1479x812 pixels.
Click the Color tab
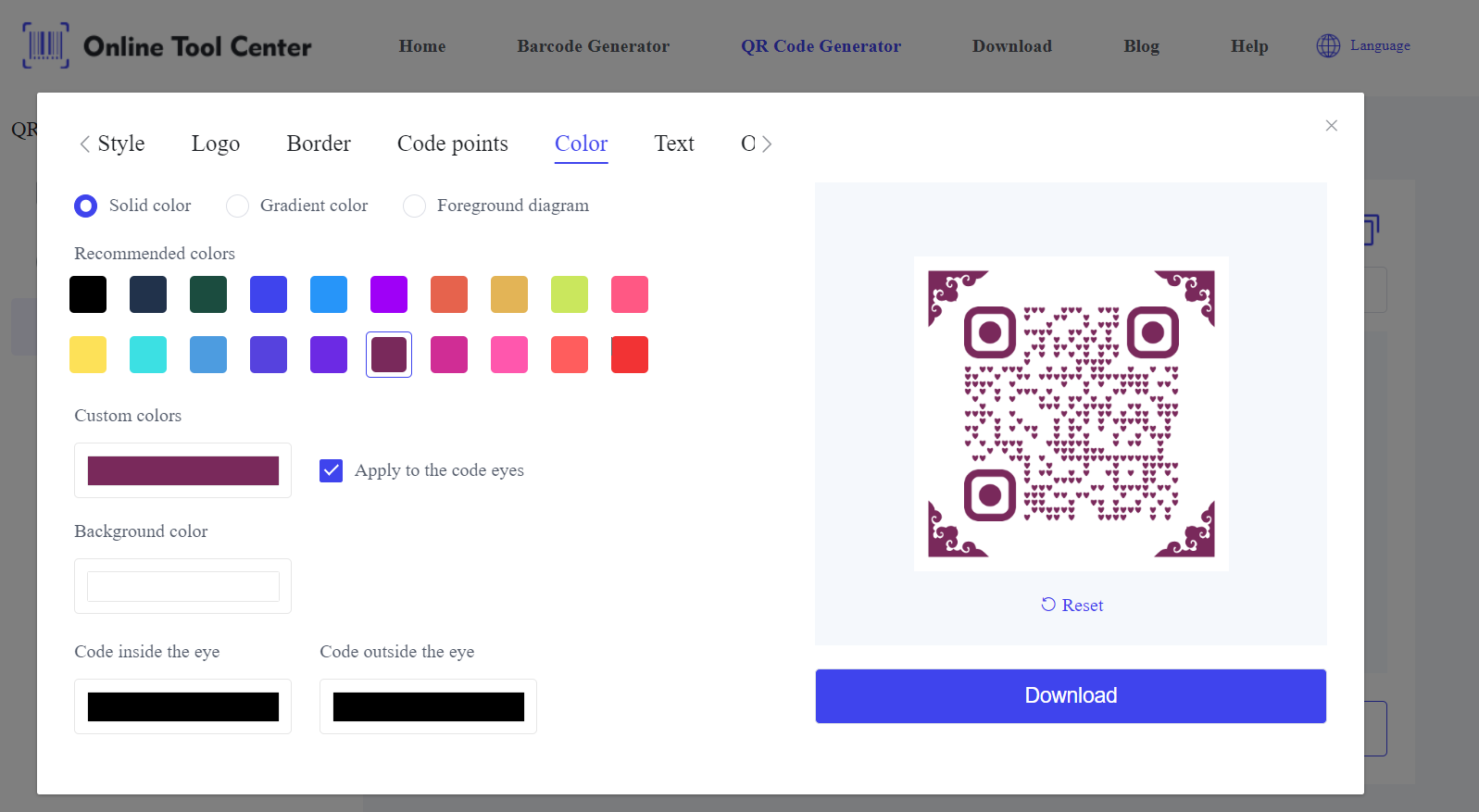581,144
